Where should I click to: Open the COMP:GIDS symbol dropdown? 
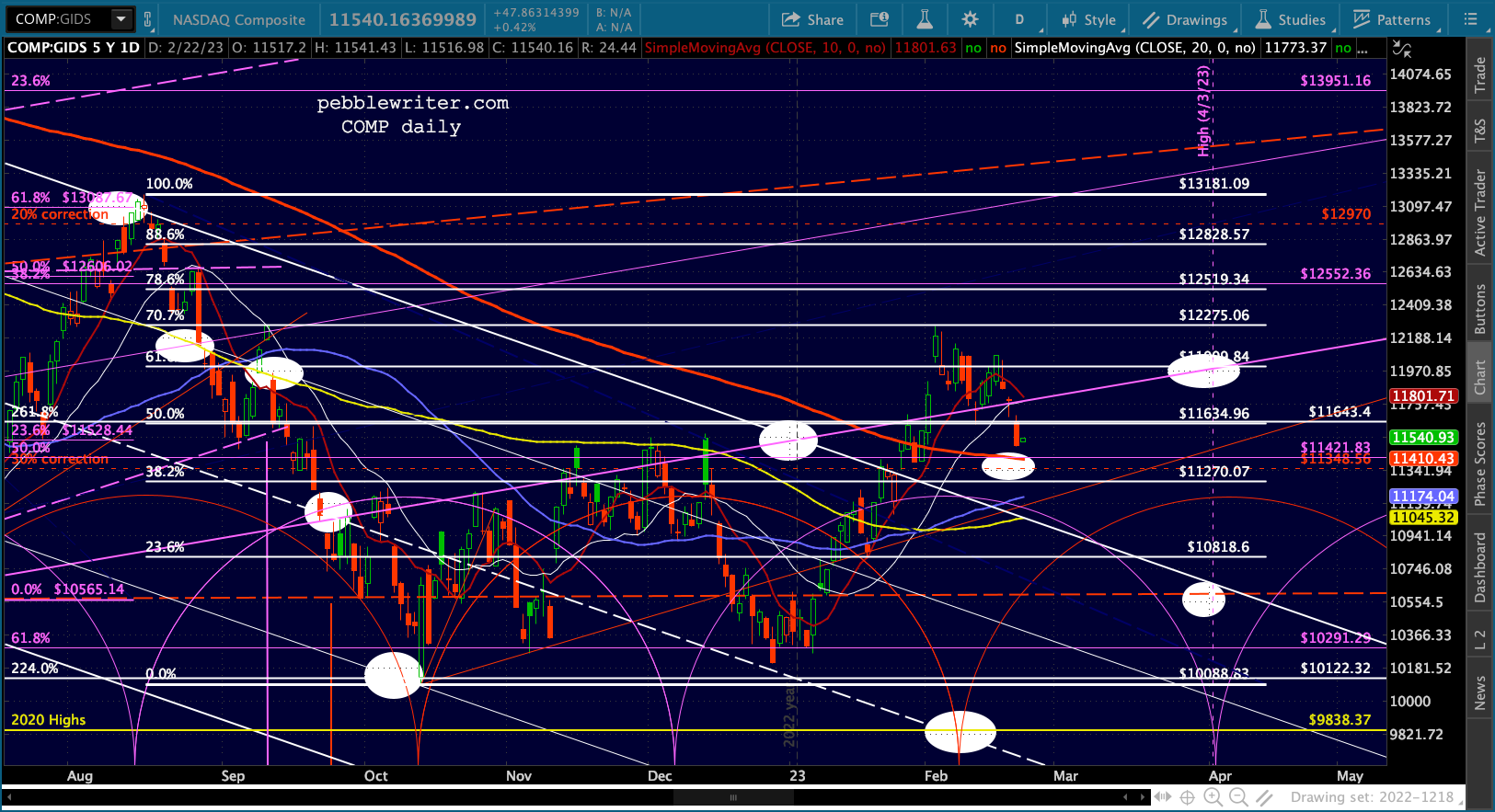pos(121,19)
